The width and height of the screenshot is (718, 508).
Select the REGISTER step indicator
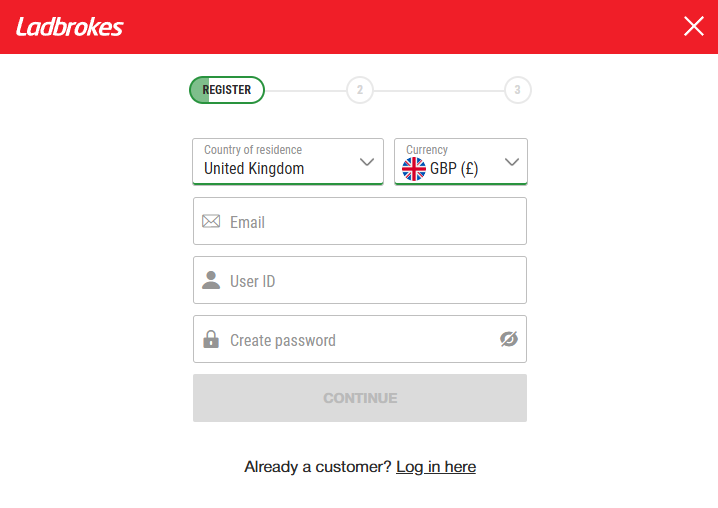point(227,90)
